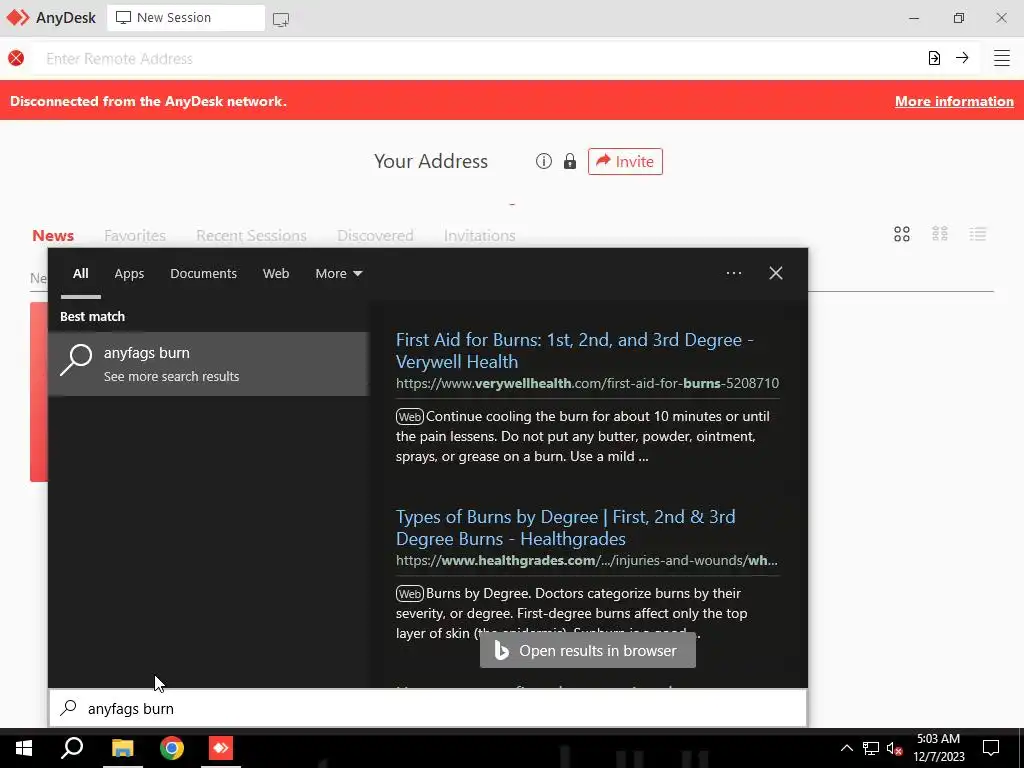Open the AnyDesk main menu hamburger icon
Screen dimensions: 1024x768
(1001, 58)
